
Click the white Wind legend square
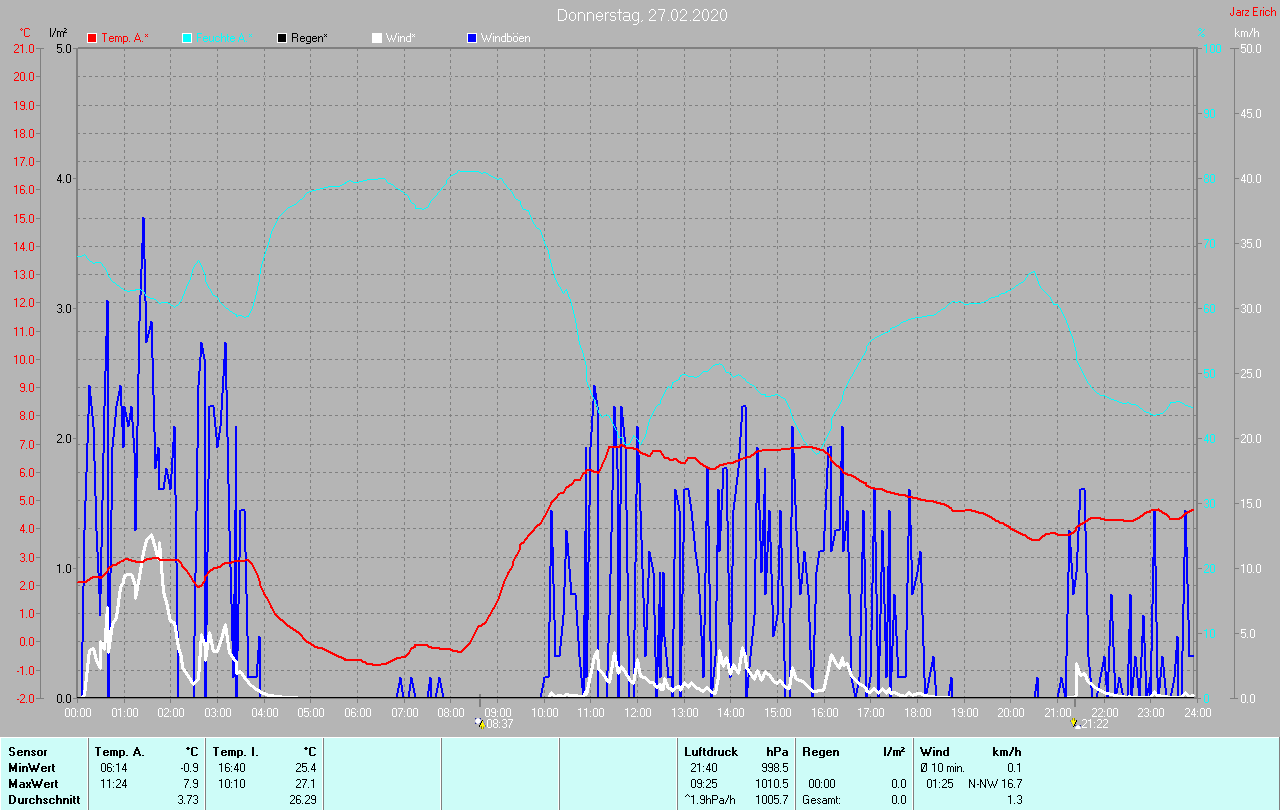coord(377,38)
